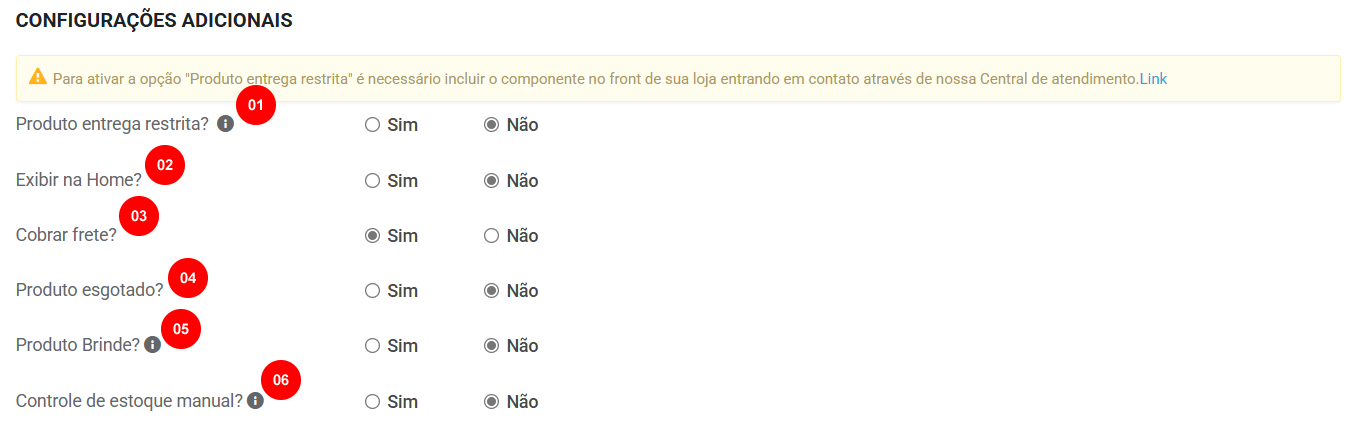Screen dimensions: 1352x431
Task: Click the yellow warning triangle icon
Action: coord(37,76)
